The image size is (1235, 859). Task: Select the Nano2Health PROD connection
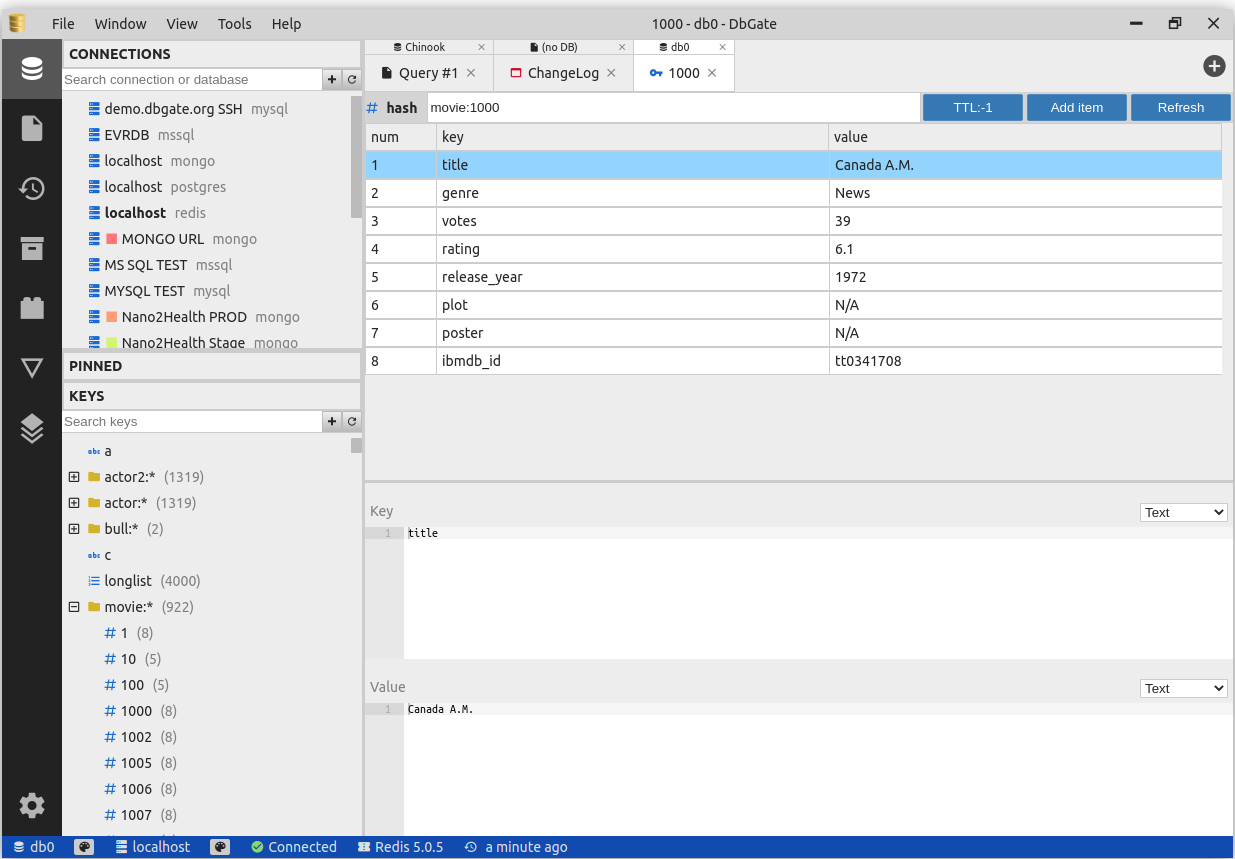click(194, 317)
